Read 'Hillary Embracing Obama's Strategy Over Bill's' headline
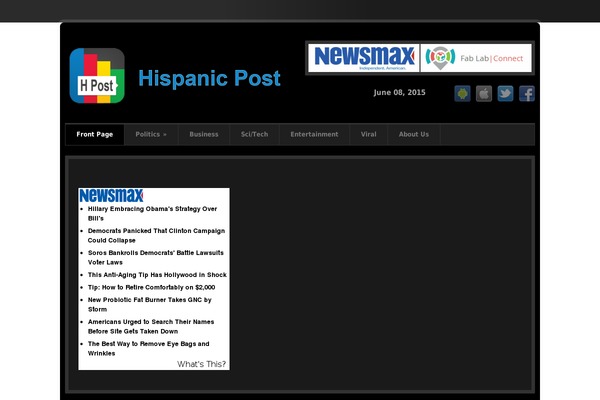 click(152, 214)
